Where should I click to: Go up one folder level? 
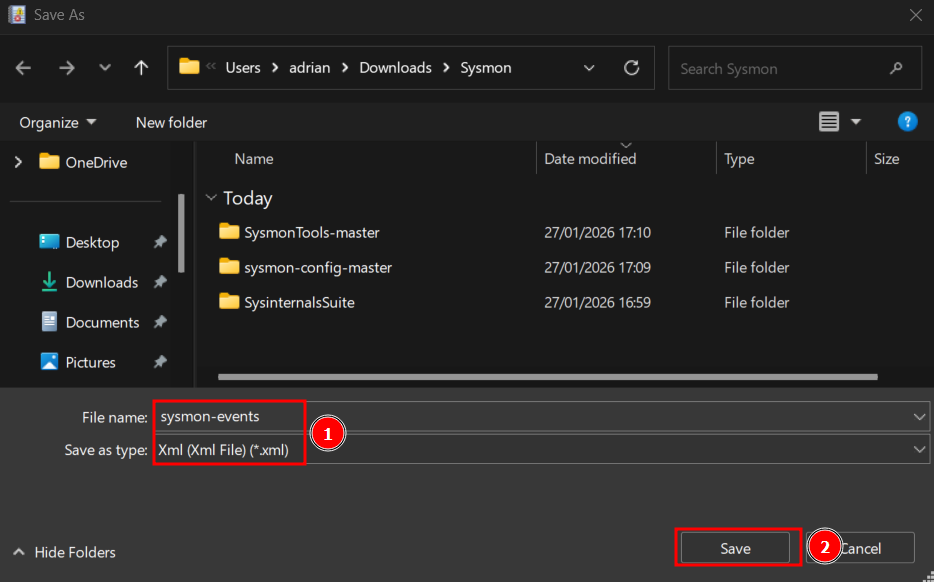pyautogui.click(x=141, y=68)
